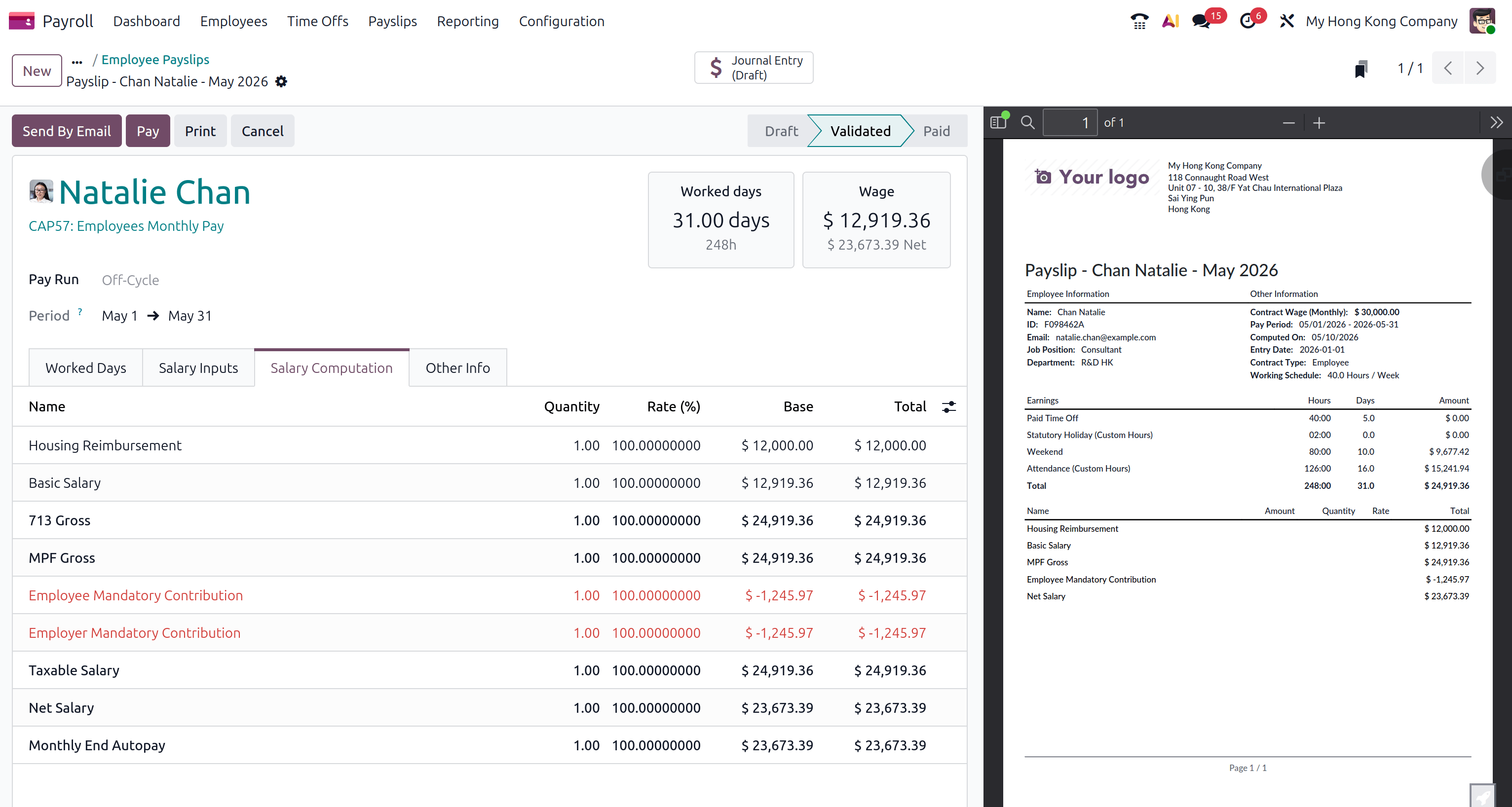Screen dimensions: 1512x807
Task: Open the column options adjust icon
Action: (x=949, y=407)
